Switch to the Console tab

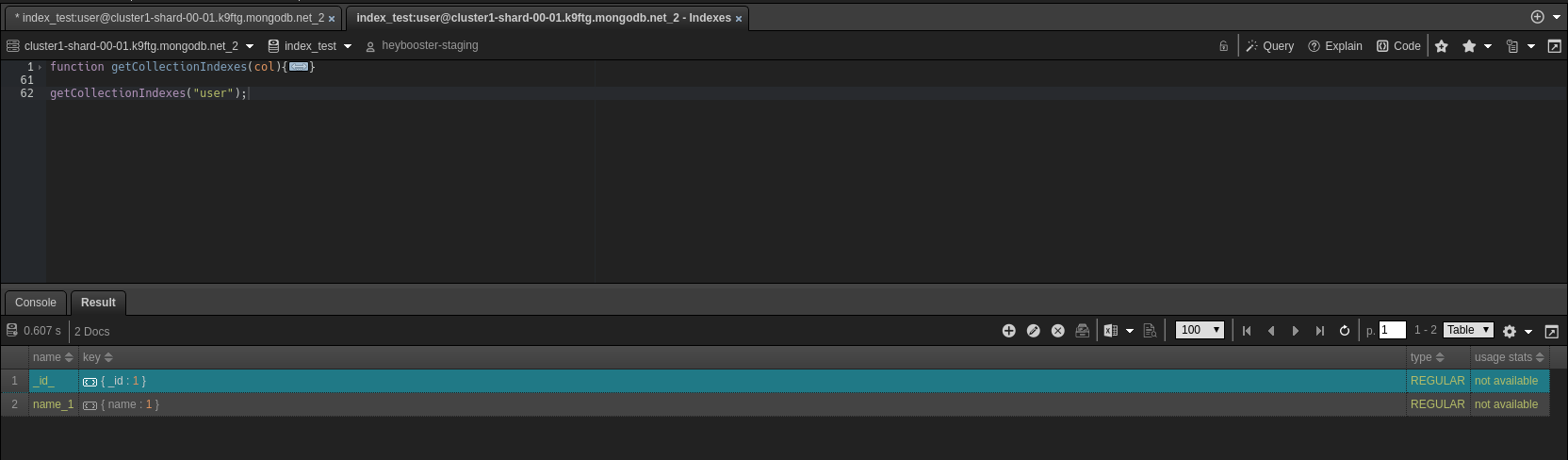click(36, 303)
